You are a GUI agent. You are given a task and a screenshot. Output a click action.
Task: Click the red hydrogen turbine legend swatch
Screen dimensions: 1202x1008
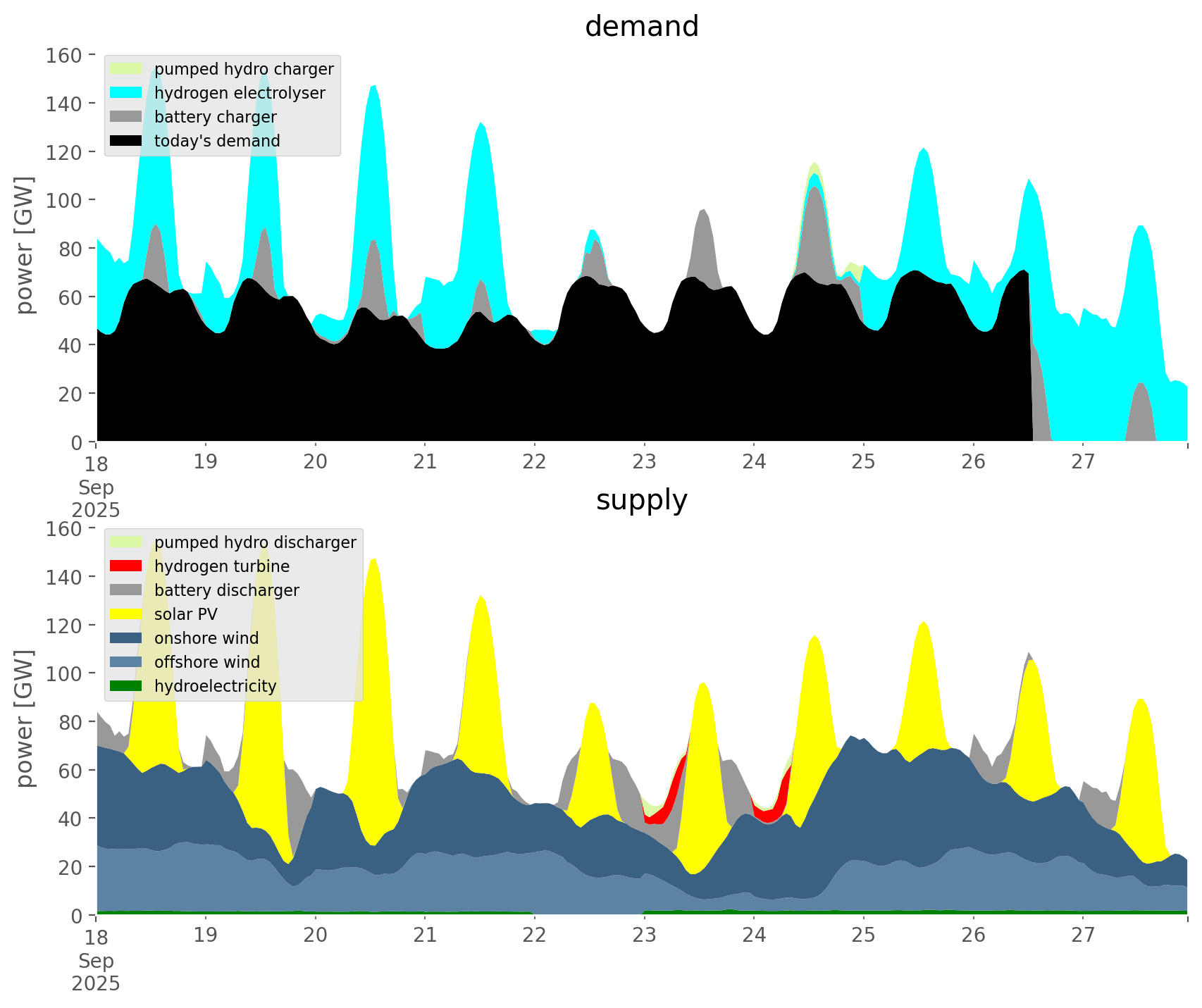[126, 566]
